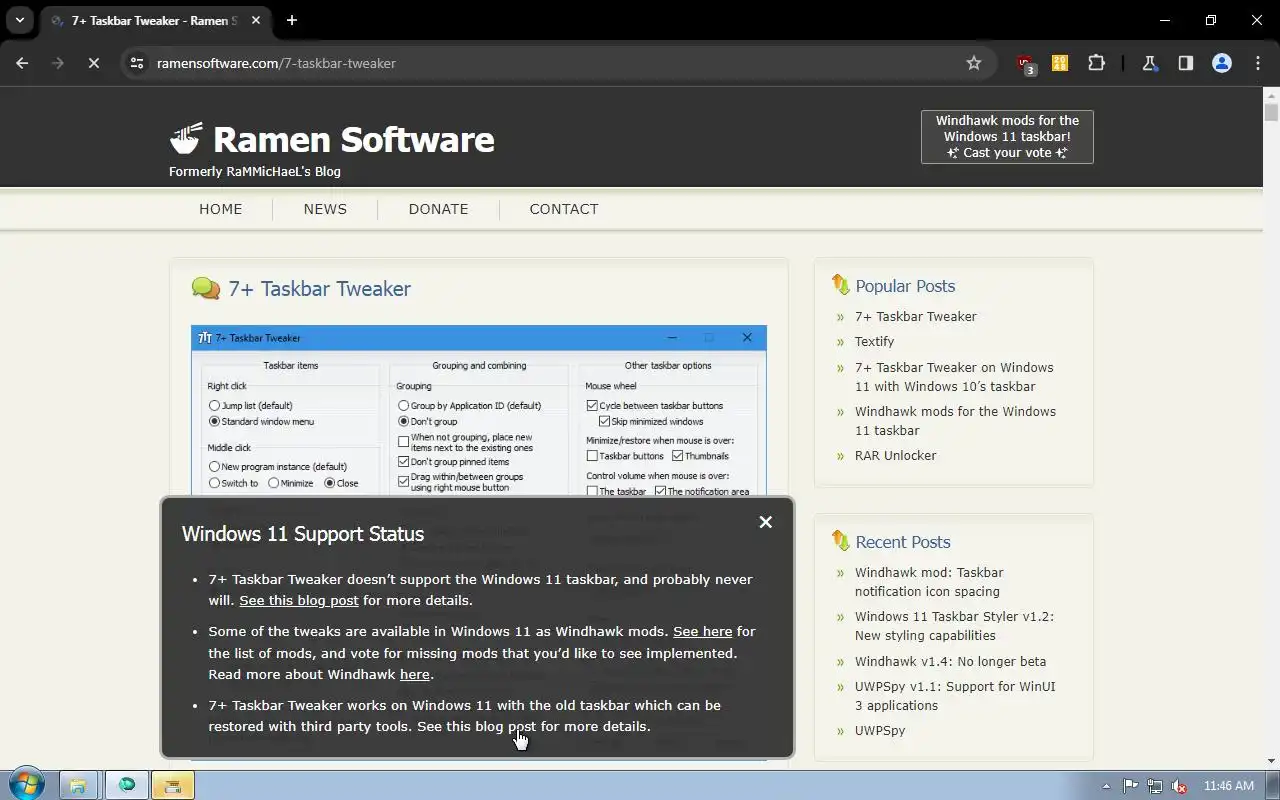Open the Chrome profile avatar
The width and height of the screenshot is (1280, 800).
point(1222,63)
